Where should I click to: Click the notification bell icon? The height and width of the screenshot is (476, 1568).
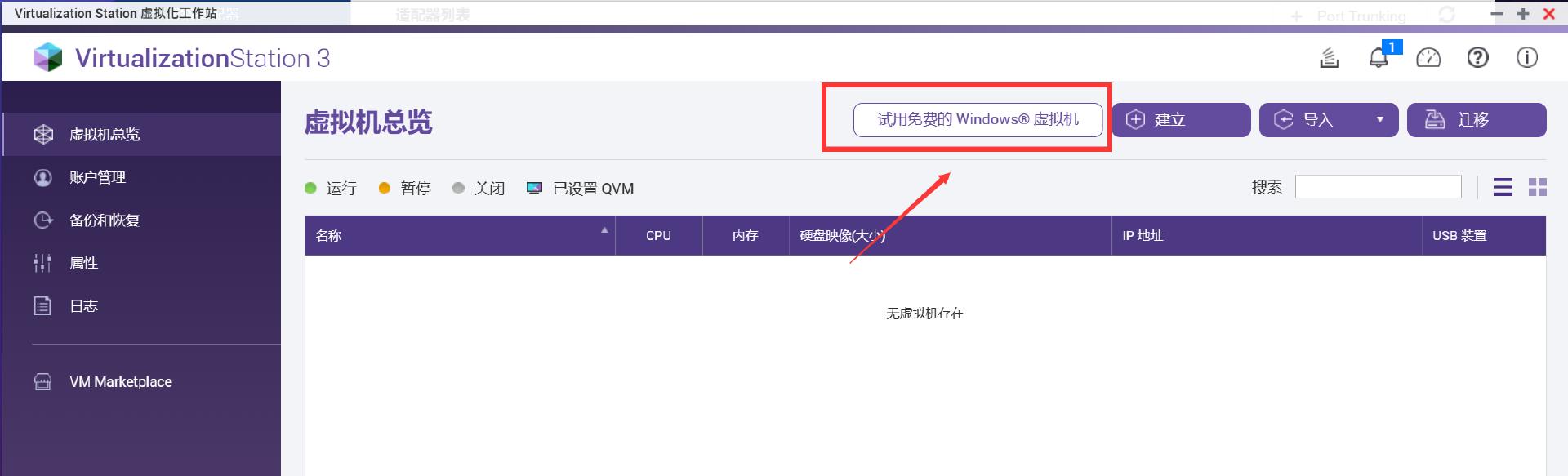[x=1379, y=58]
